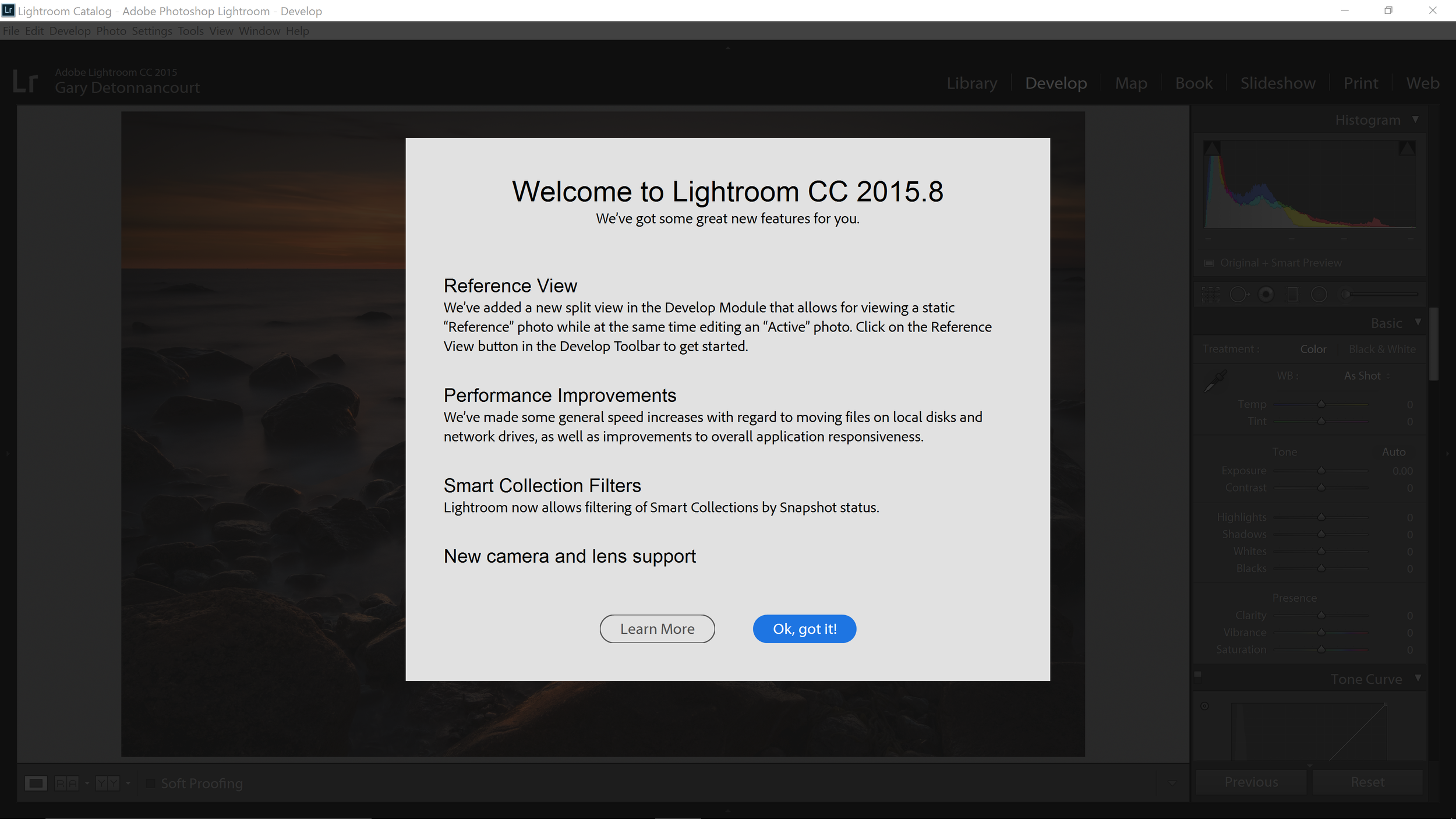Open the Reference View options arrow
The width and height of the screenshot is (1456, 819).
tap(87, 784)
